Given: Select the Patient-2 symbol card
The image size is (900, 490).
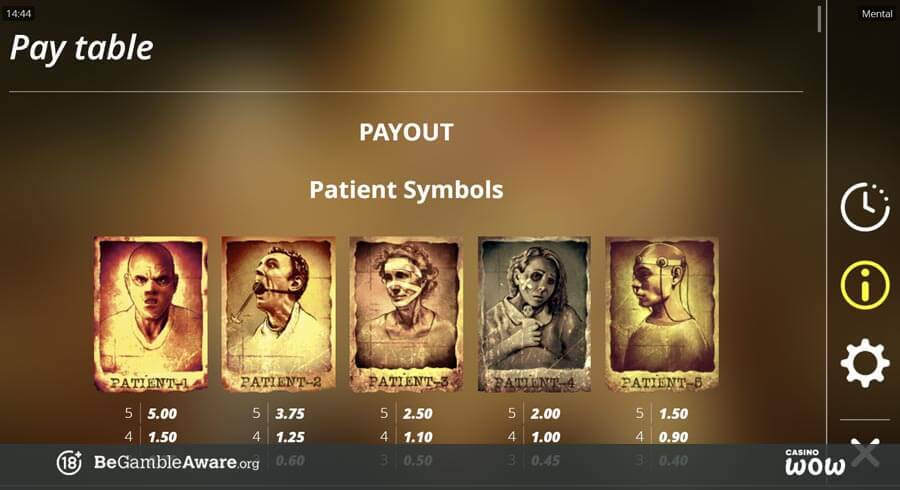Looking at the screenshot, I should (279, 314).
